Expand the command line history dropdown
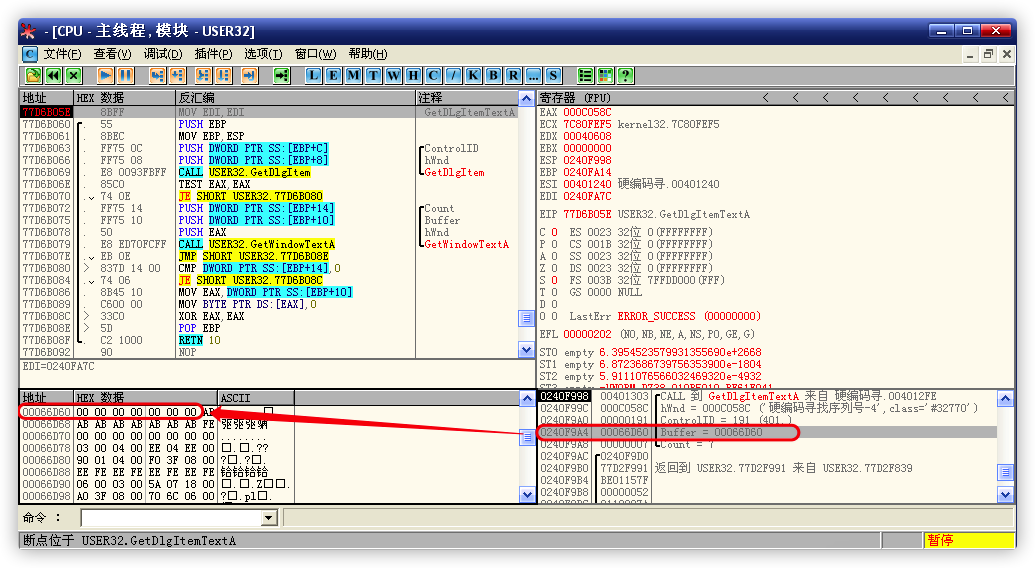Viewport: 1035px width, 568px height. [268, 518]
